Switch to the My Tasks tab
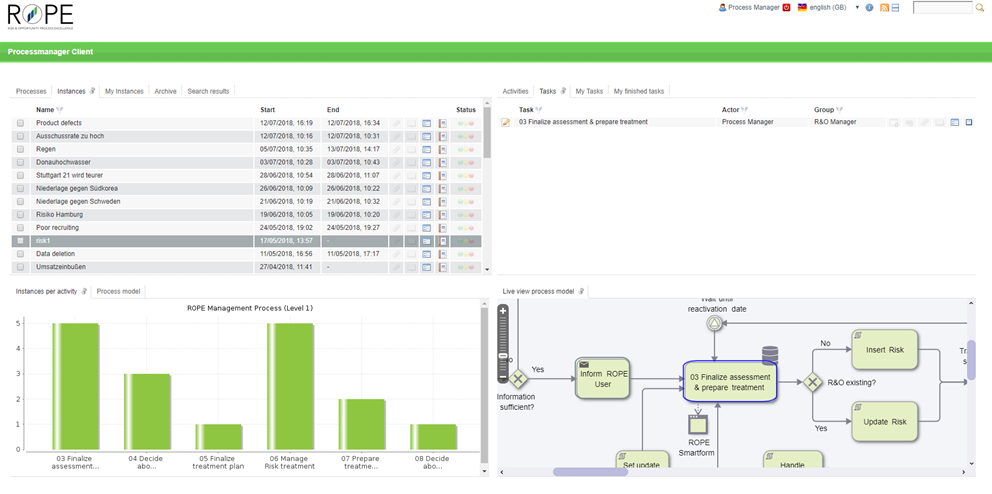 click(x=589, y=91)
